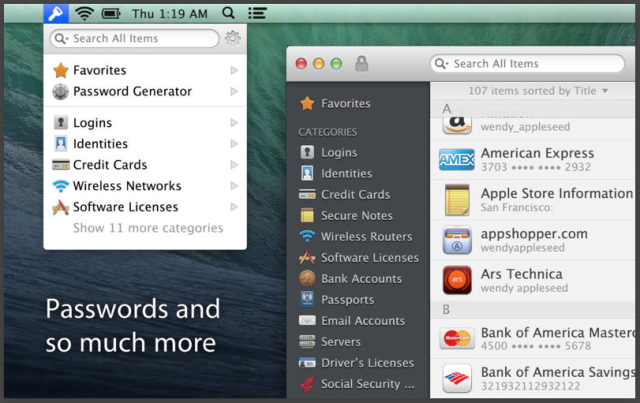Viewport: 640px width, 403px height.
Task: Click the Wi-Fi status icon in menu bar
Action: (x=84, y=13)
